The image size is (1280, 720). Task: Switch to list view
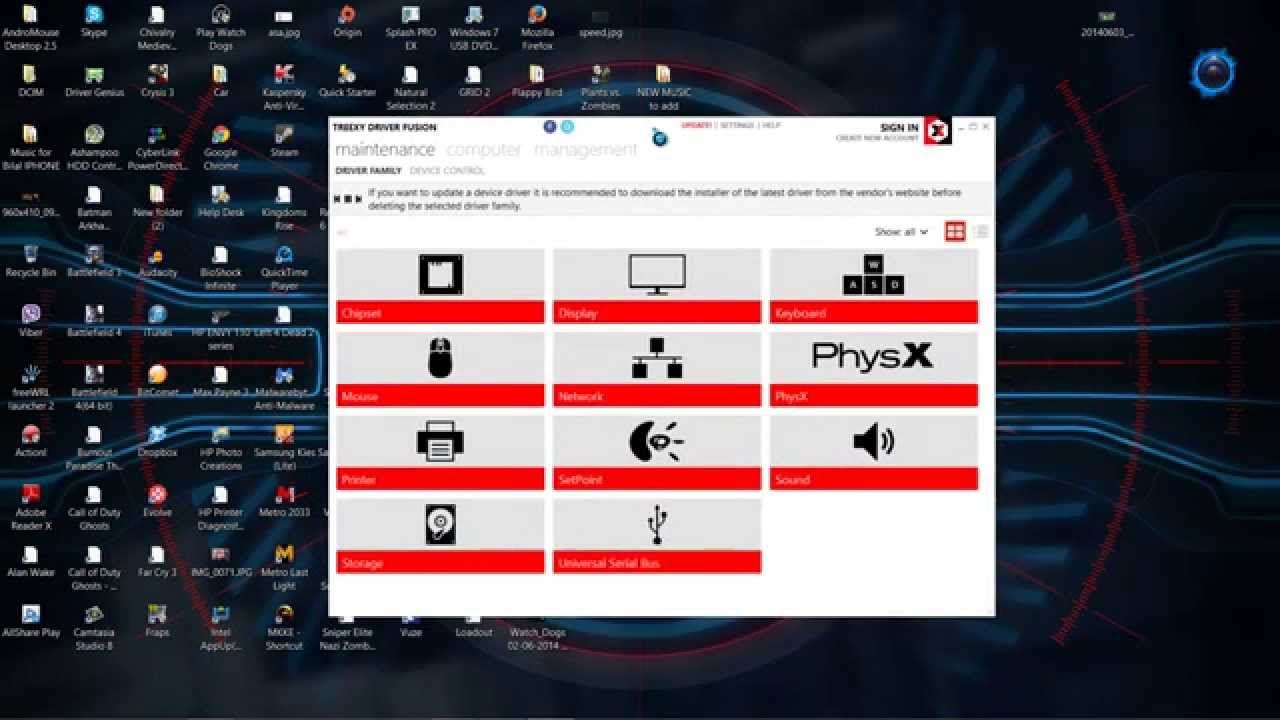981,232
